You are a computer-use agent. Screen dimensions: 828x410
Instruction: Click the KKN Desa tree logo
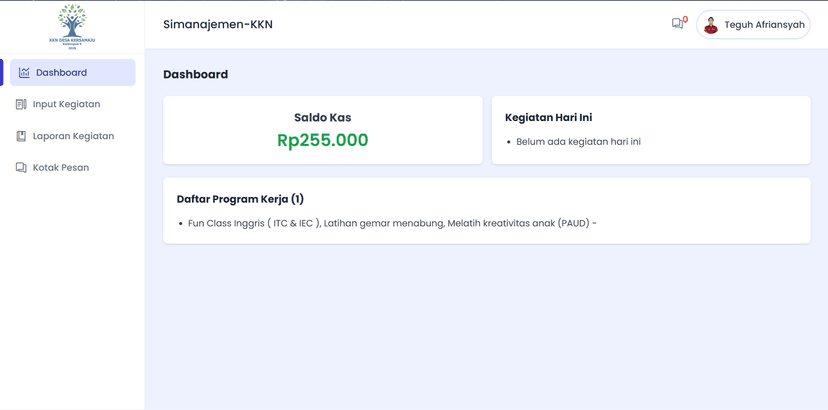pyautogui.click(x=72, y=25)
